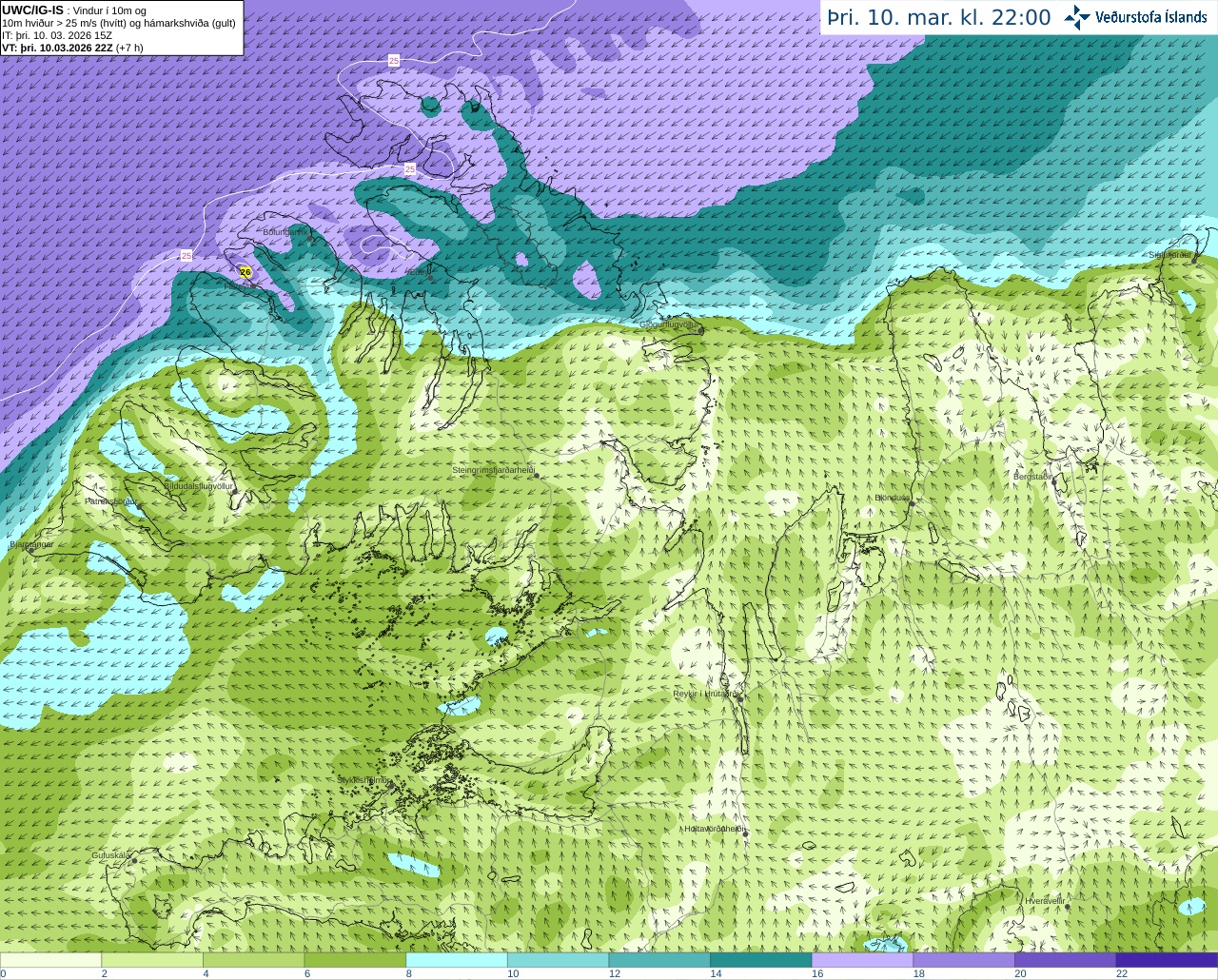Click the Reykir í Hrútafirði station label
1218x980 pixels.
coord(706,694)
